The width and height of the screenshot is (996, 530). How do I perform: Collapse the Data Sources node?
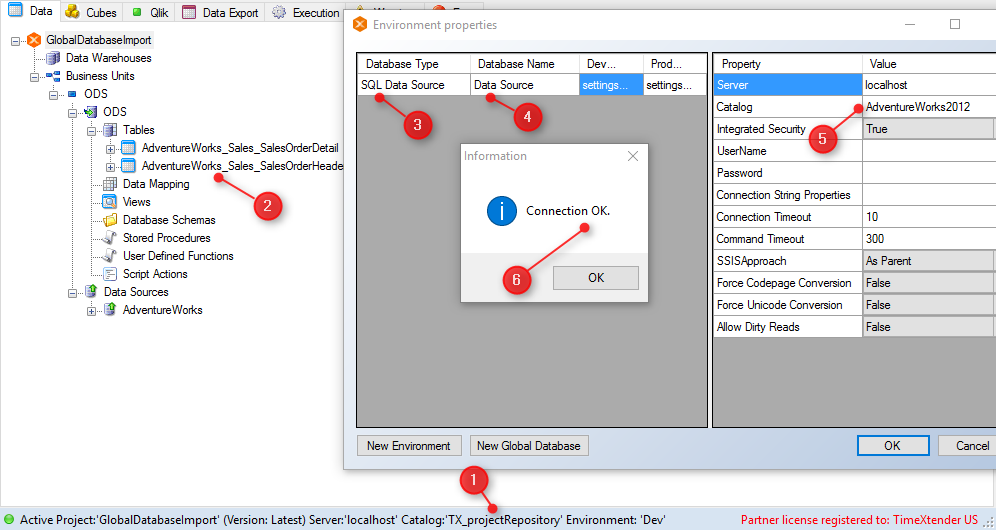pos(72,292)
